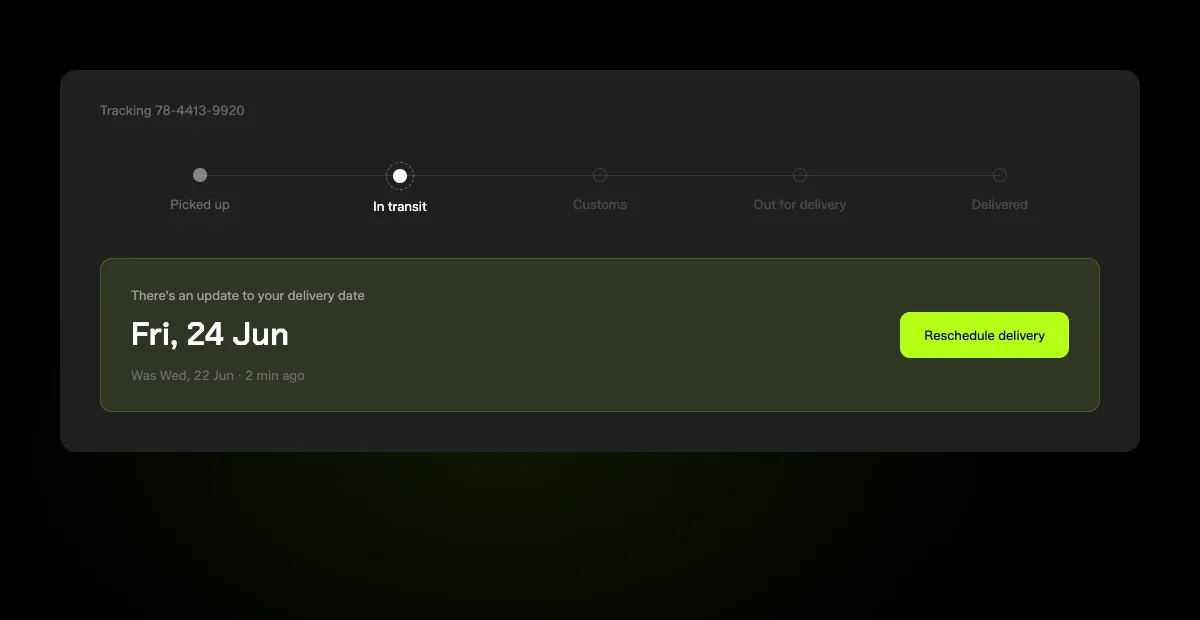Click the Tracking 78-4413-9920 number

tap(172, 111)
